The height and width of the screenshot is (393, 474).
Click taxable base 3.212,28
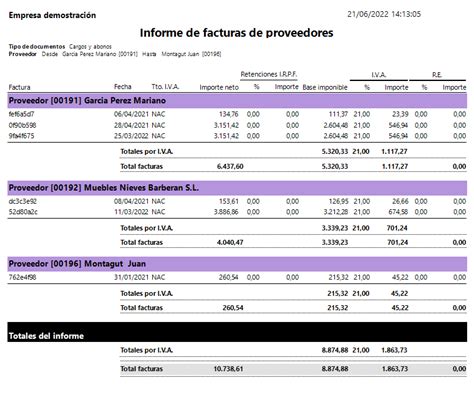(x=336, y=212)
